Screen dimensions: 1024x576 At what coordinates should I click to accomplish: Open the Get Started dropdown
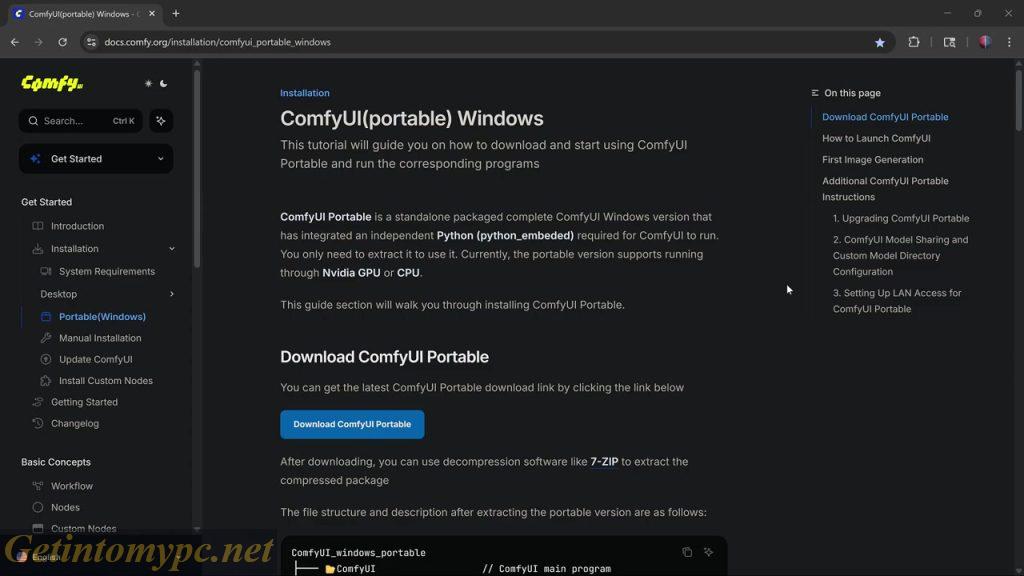pos(96,159)
